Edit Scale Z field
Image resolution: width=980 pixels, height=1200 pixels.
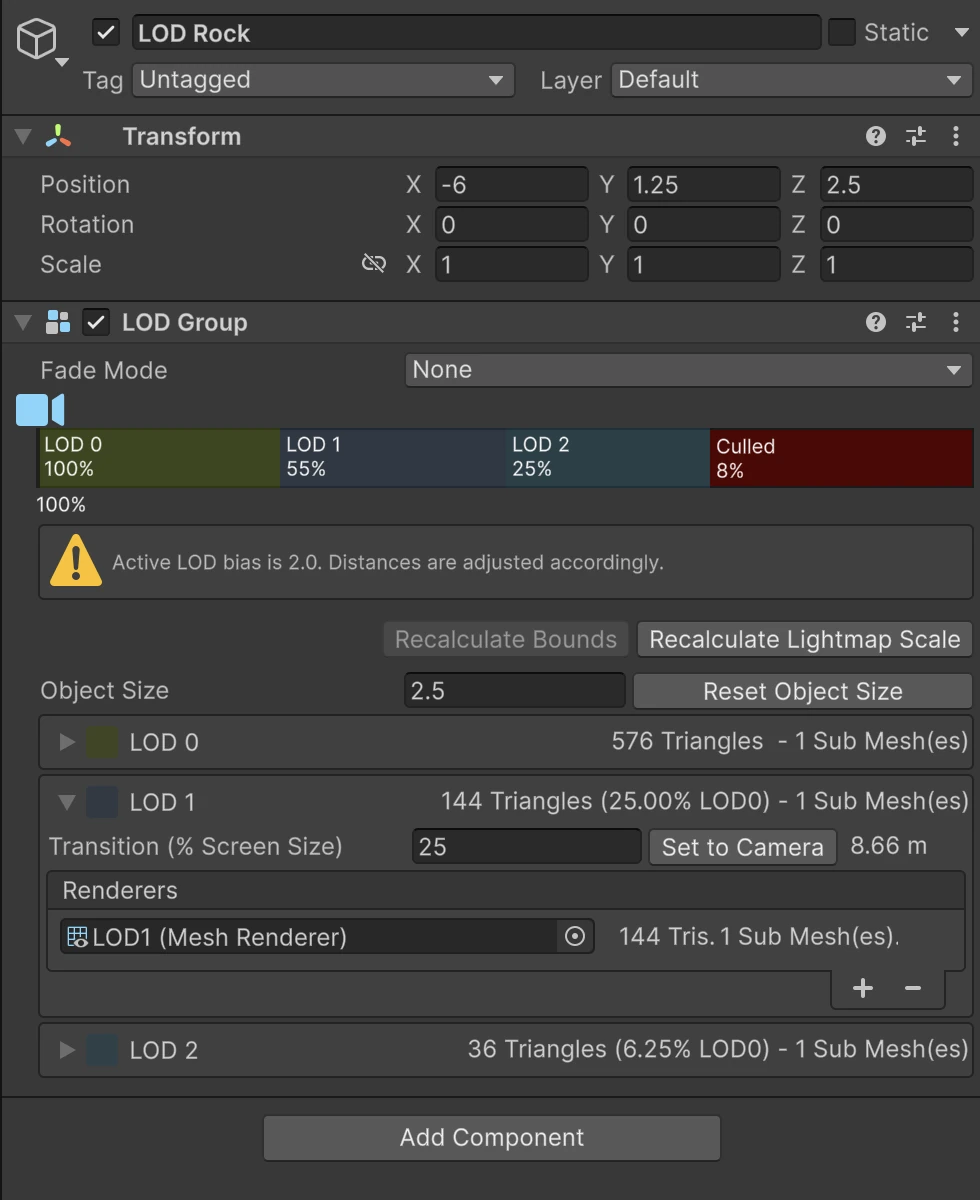click(896, 265)
